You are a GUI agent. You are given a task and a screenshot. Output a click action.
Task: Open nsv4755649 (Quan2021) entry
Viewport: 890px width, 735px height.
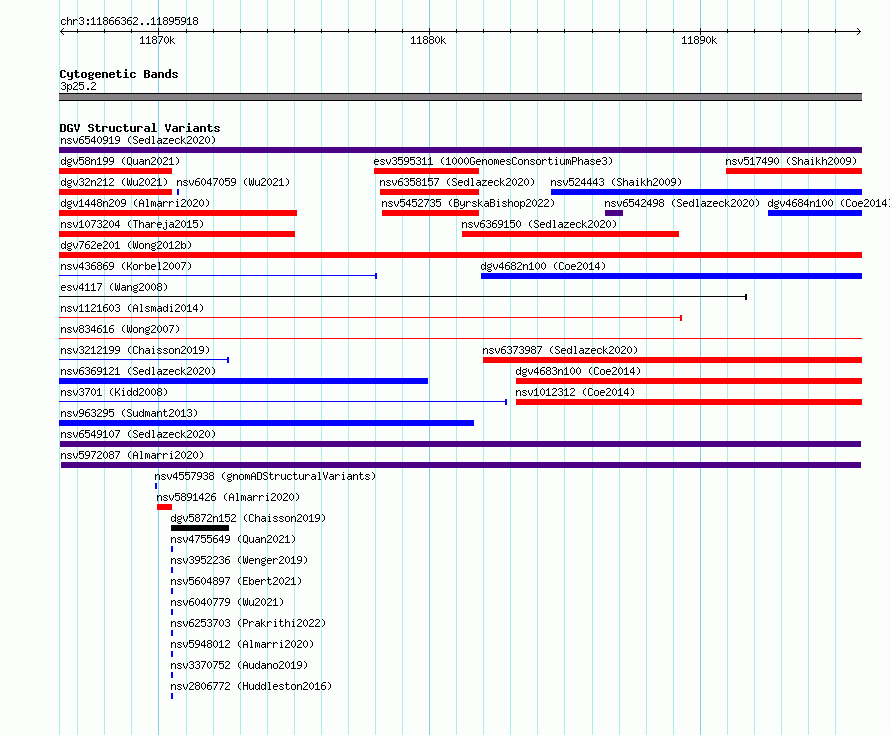233,539
